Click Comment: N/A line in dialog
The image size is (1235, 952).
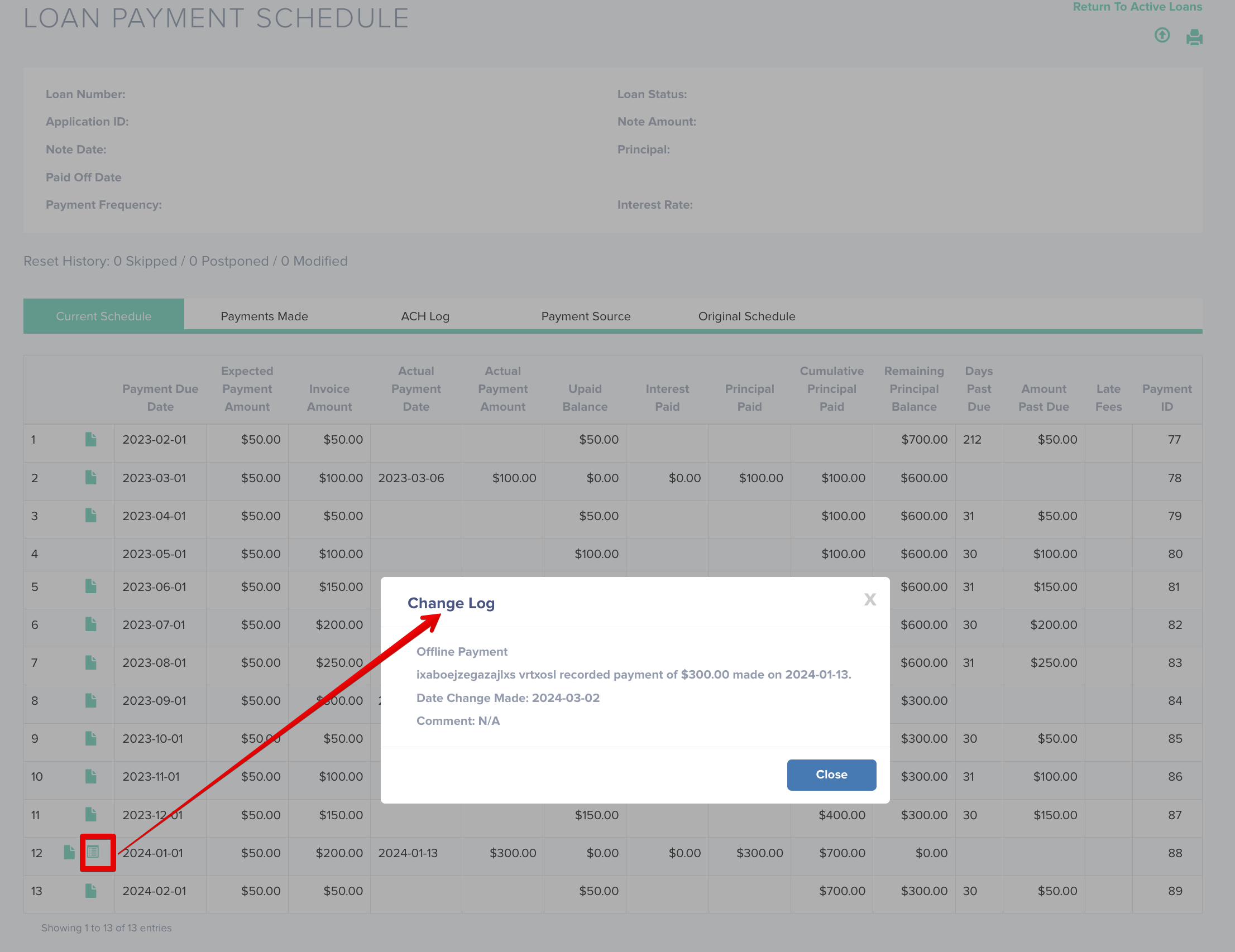tap(458, 721)
